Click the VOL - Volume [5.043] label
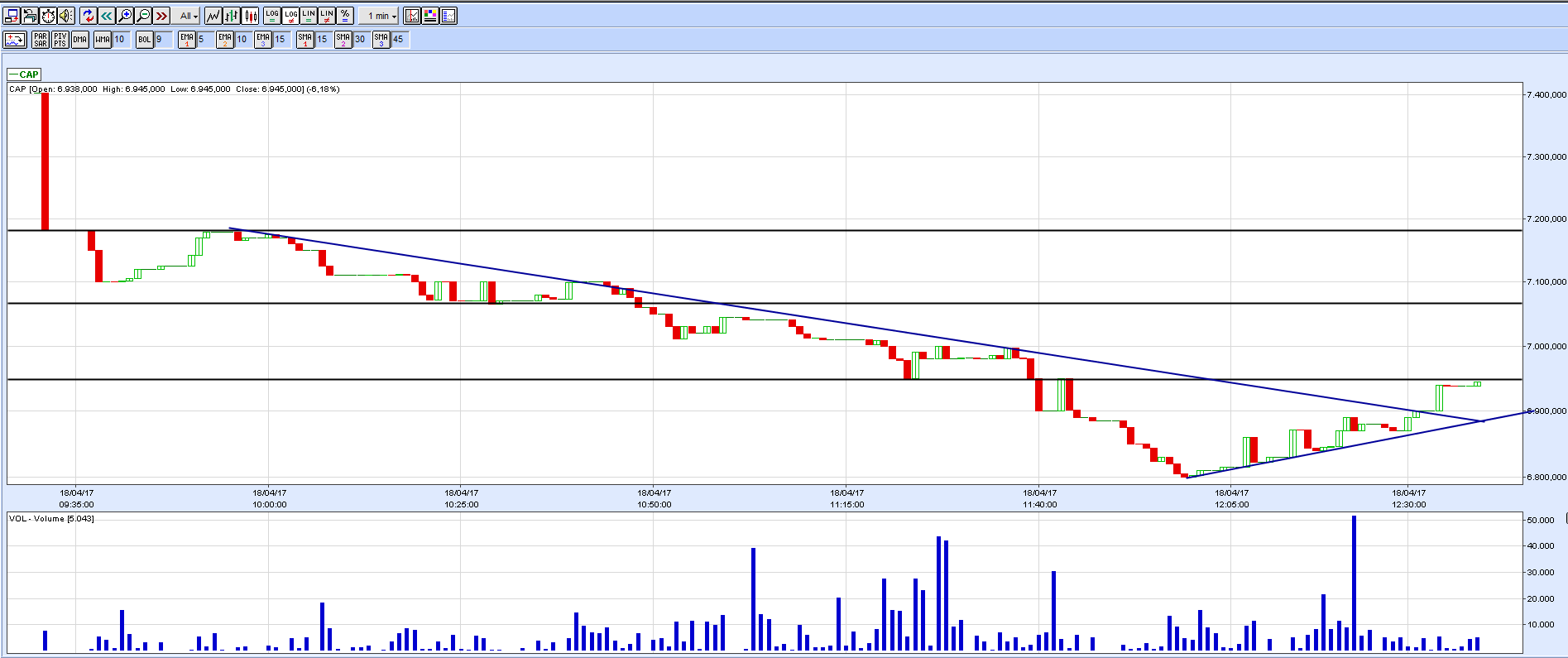 [51, 518]
